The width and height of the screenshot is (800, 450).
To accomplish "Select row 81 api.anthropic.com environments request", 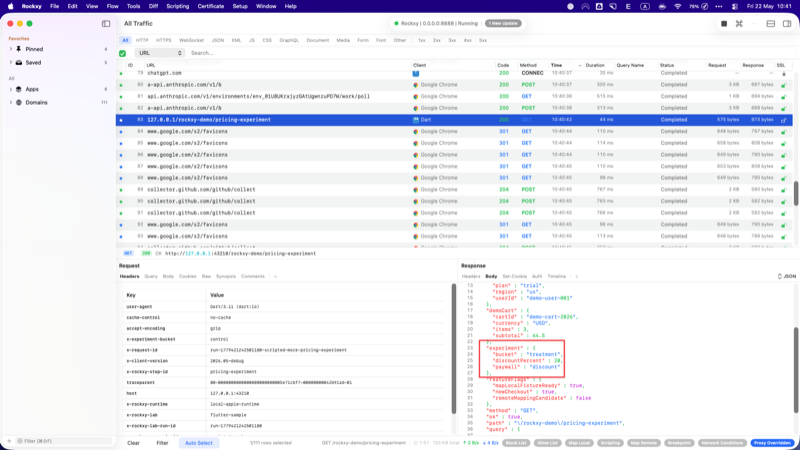I will (455, 96).
